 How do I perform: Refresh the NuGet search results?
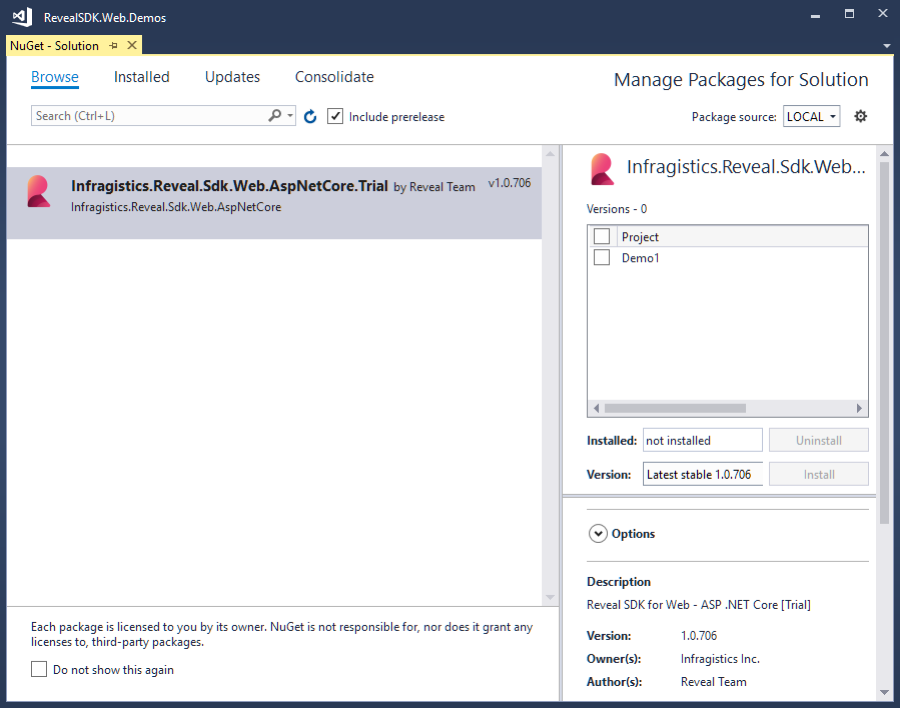pyautogui.click(x=310, y=116)
